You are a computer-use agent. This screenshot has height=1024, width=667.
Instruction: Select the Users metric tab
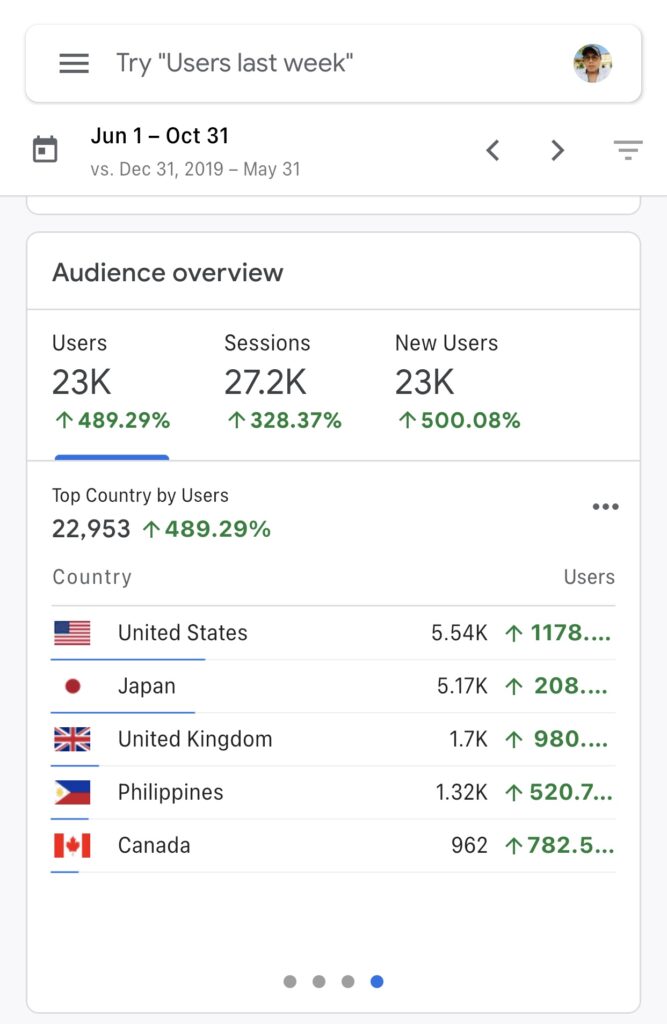point(111,384)
